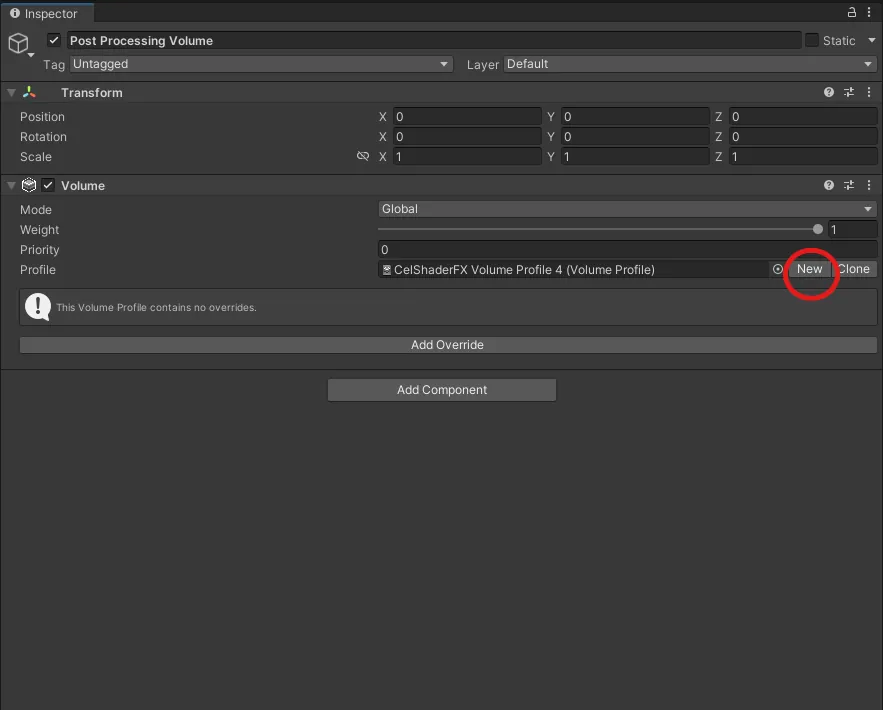The height and width of the screenshot is (710, 883).
Task: Disable the Volume component checkbox
Action: pyautogui.click(x=48, y=185)
